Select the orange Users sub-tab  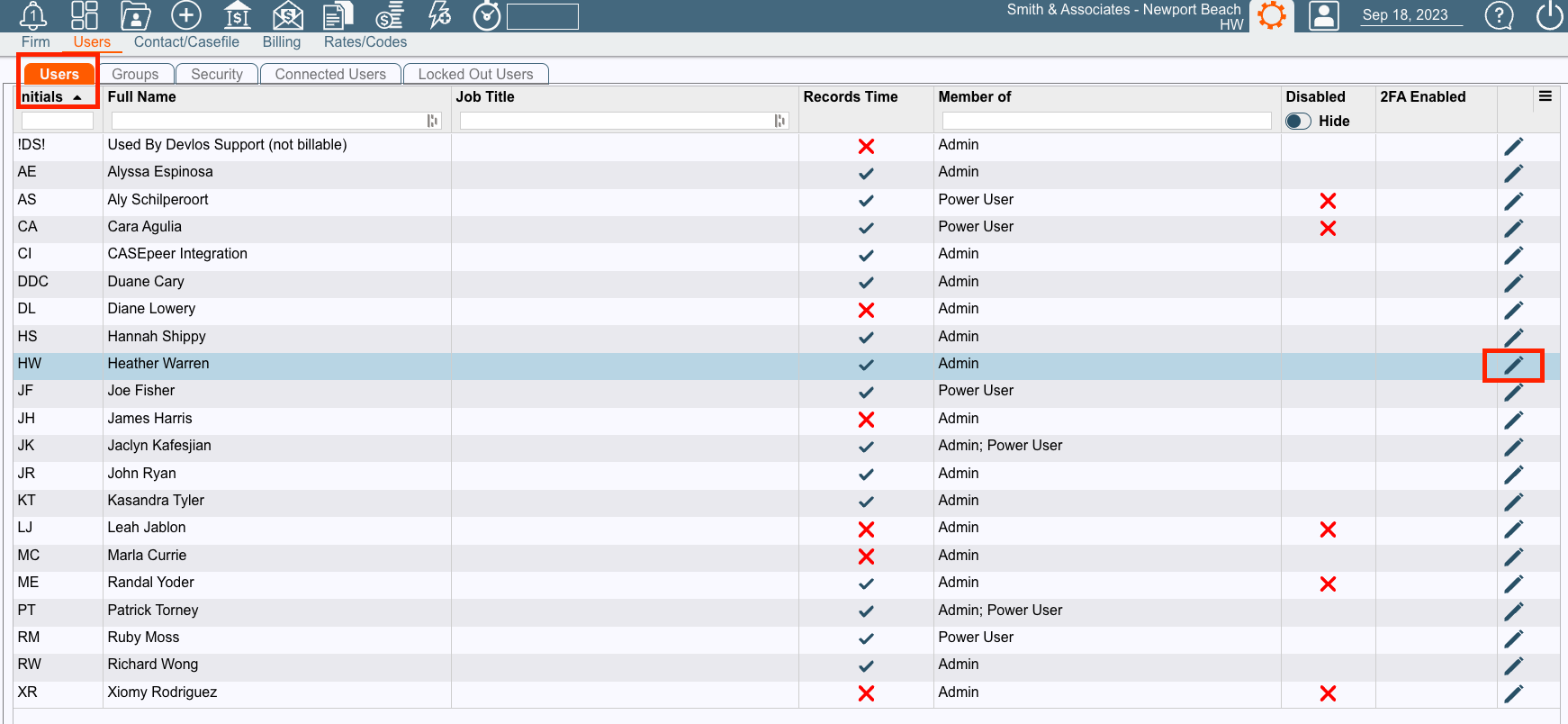tap(59, 74)
